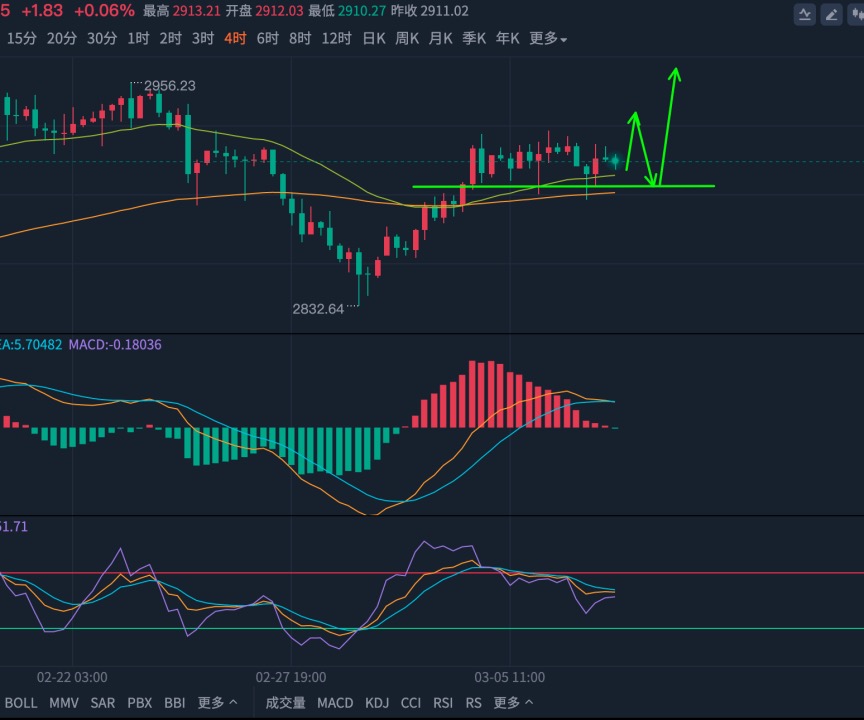Click the 02-22 03:00 time axis label

[x=72, y=677]
